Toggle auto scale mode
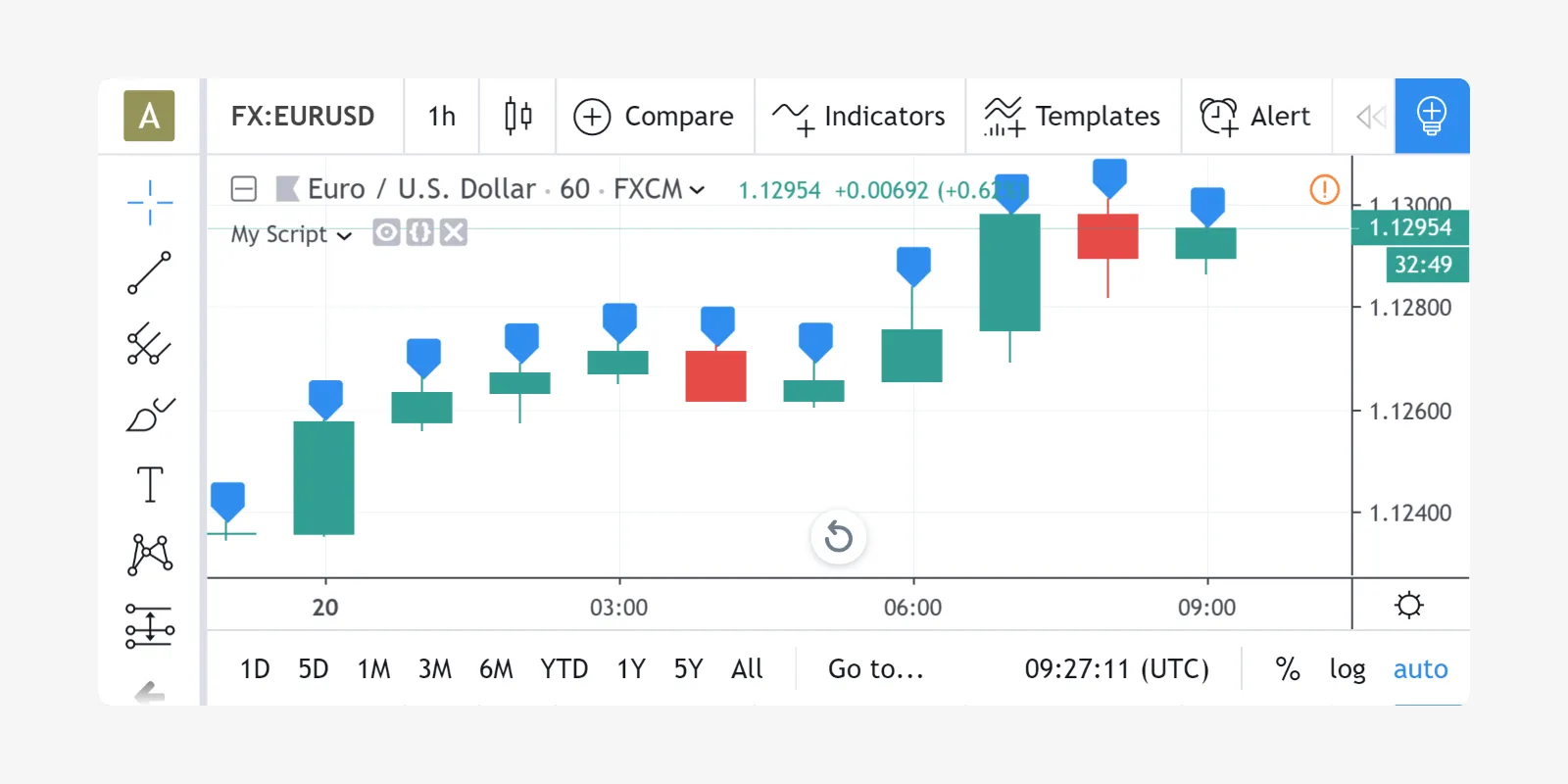The width and height of the screenshot is (1568, 784). coord(1420,669)
